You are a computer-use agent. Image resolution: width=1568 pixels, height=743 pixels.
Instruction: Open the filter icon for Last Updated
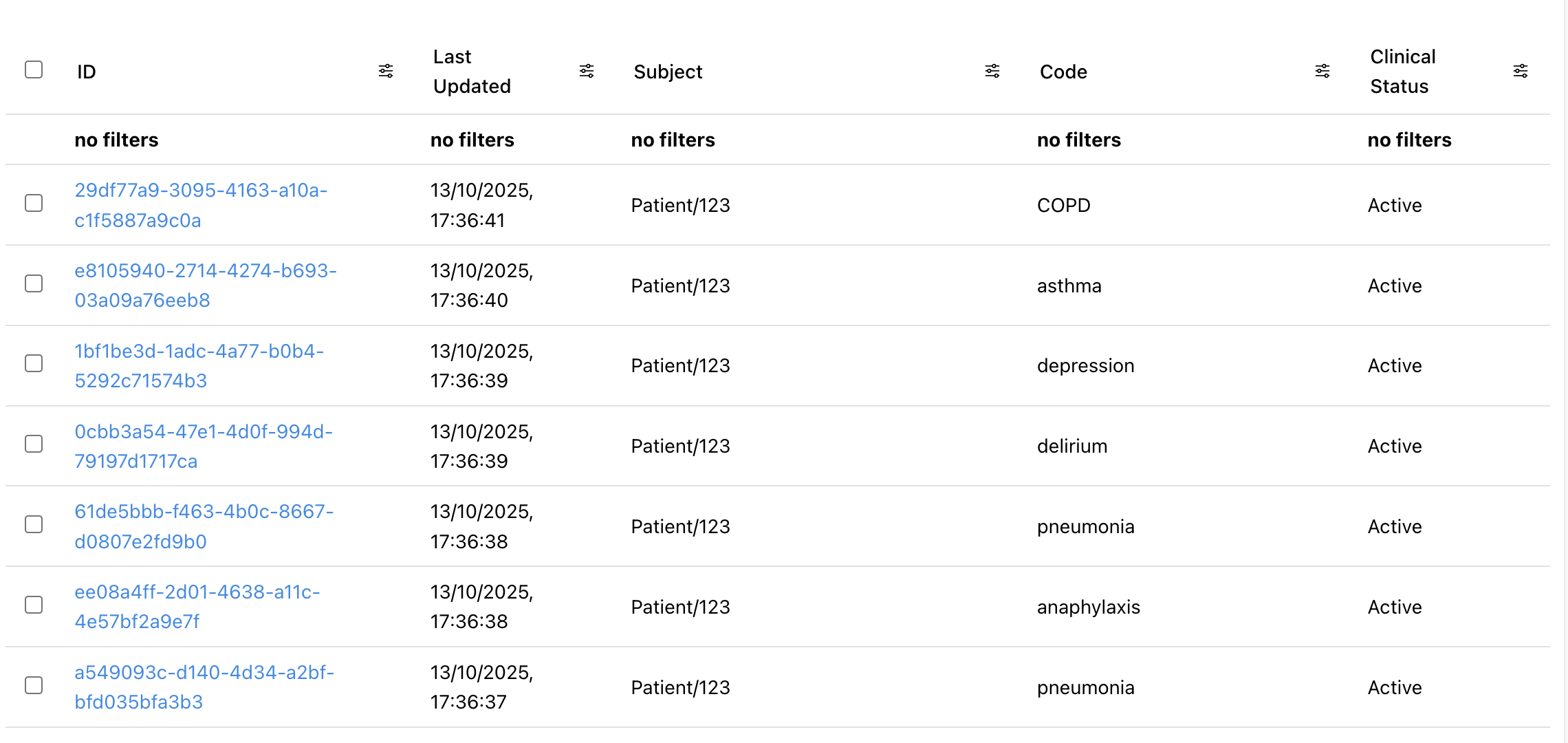click(587, 71)
